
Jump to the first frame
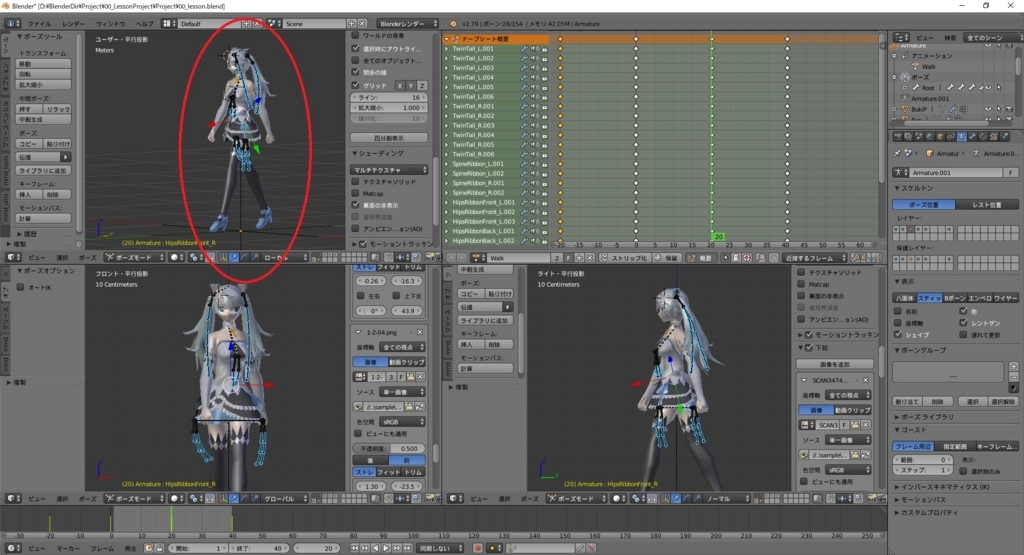pos(355,548)
